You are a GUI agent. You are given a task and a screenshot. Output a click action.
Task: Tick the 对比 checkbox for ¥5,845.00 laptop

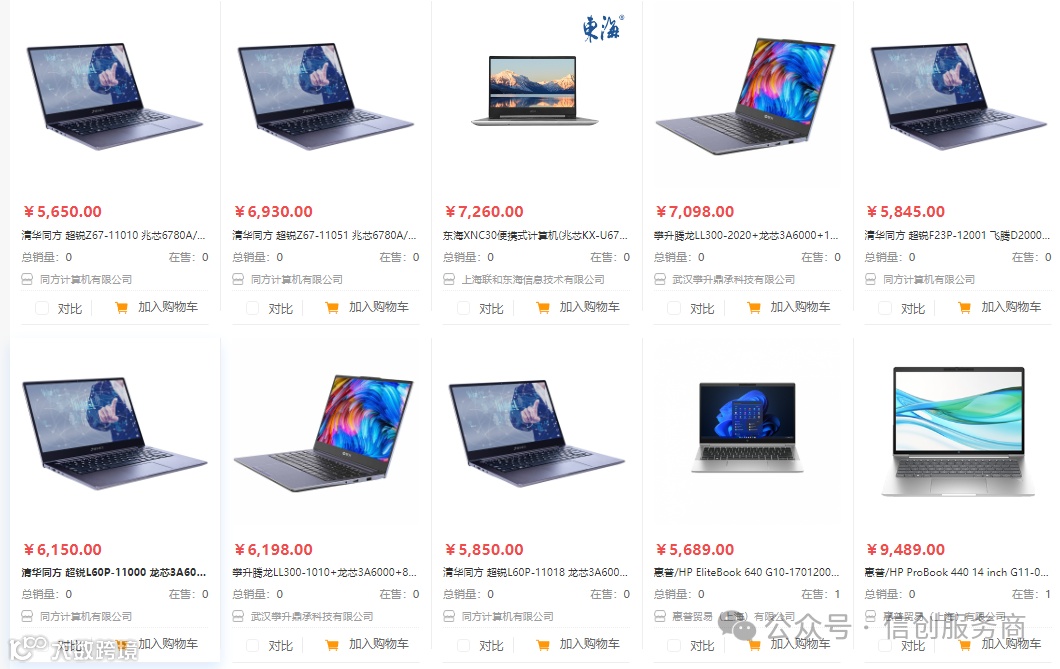(885, 308)
